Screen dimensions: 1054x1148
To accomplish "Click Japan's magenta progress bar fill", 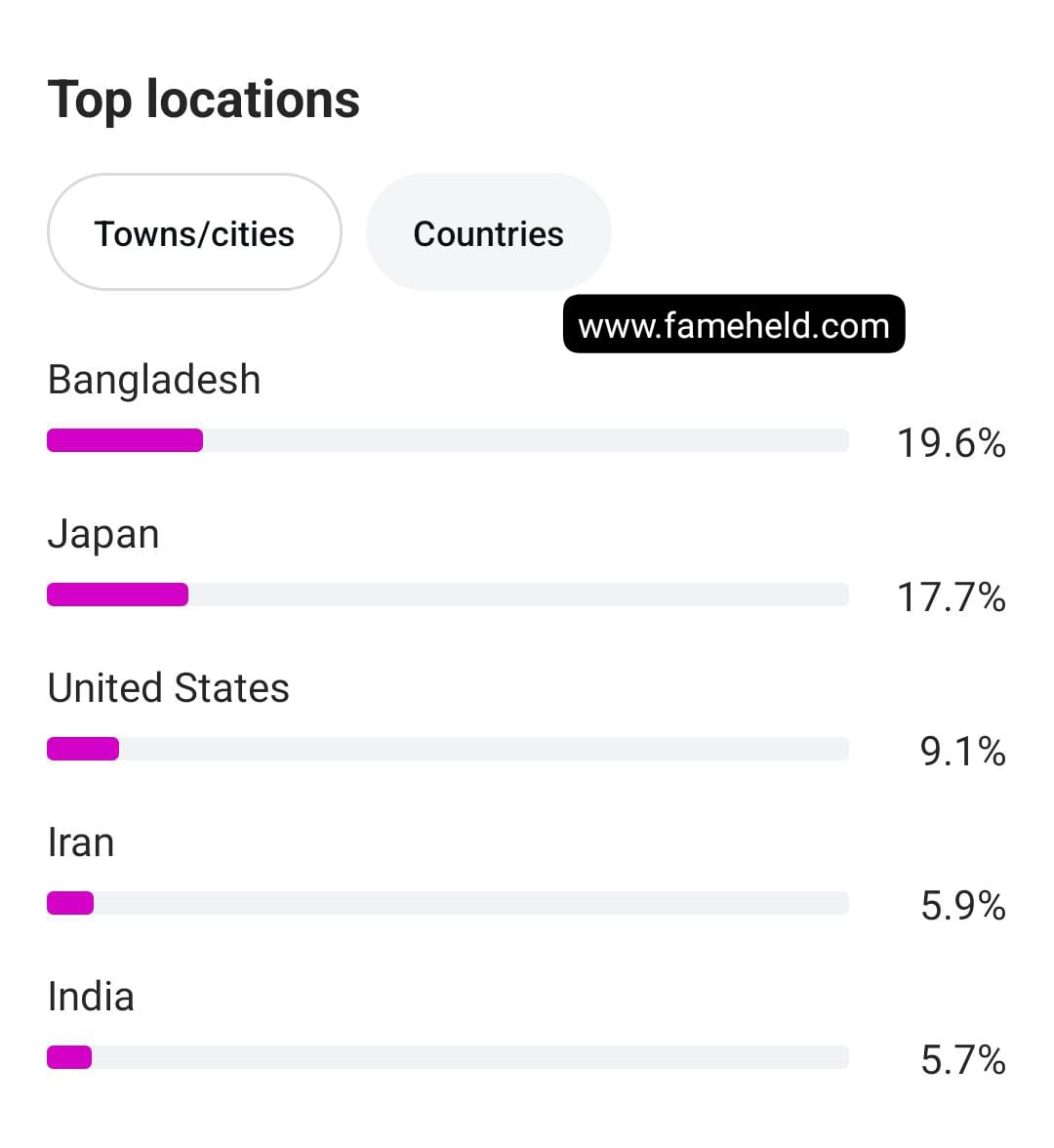I will (117, 594).
